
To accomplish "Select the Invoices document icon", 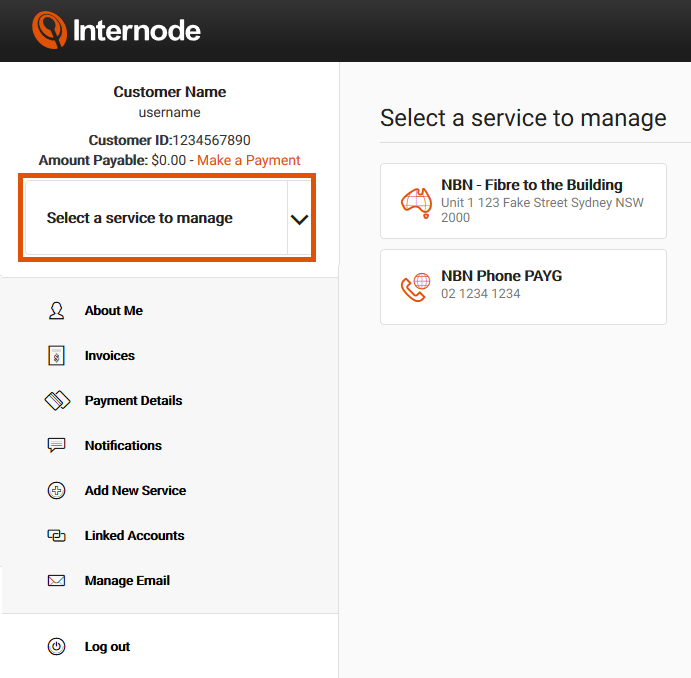I will (x=56, y=356).
